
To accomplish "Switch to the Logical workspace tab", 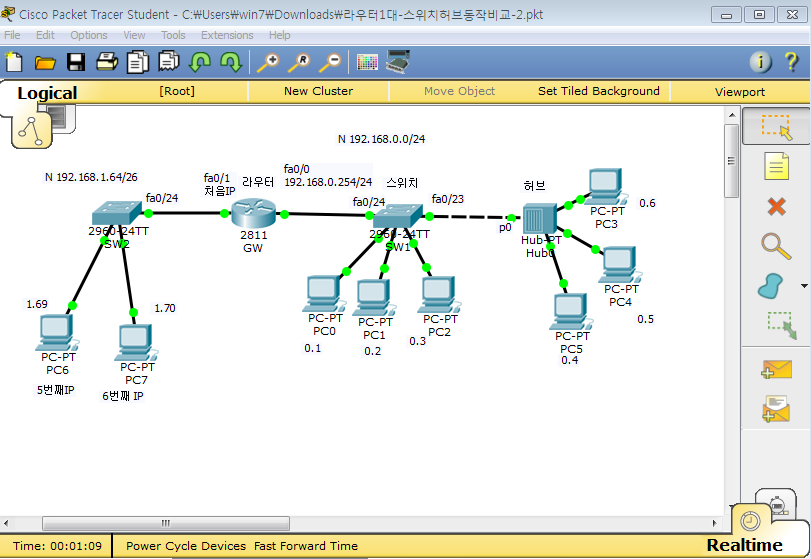I will click(x=47, y=93).
